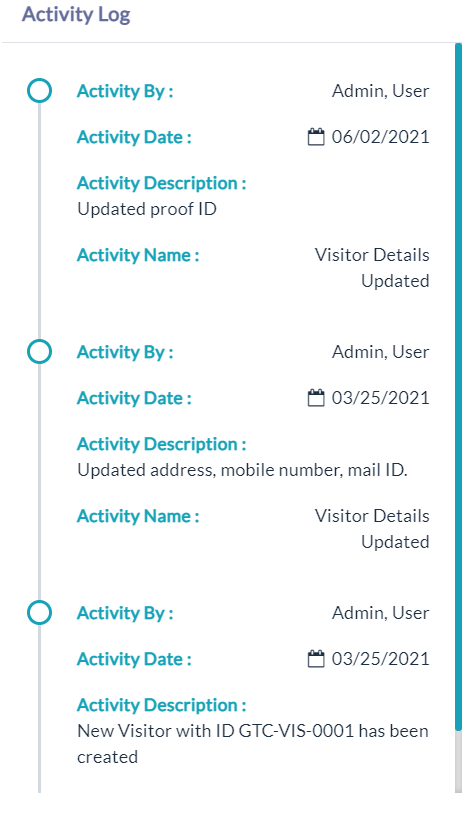The width and height of the screenshot is (472, 818).
Task: Click the 'Updated proof ID' description text
Action: click(147, 209)
